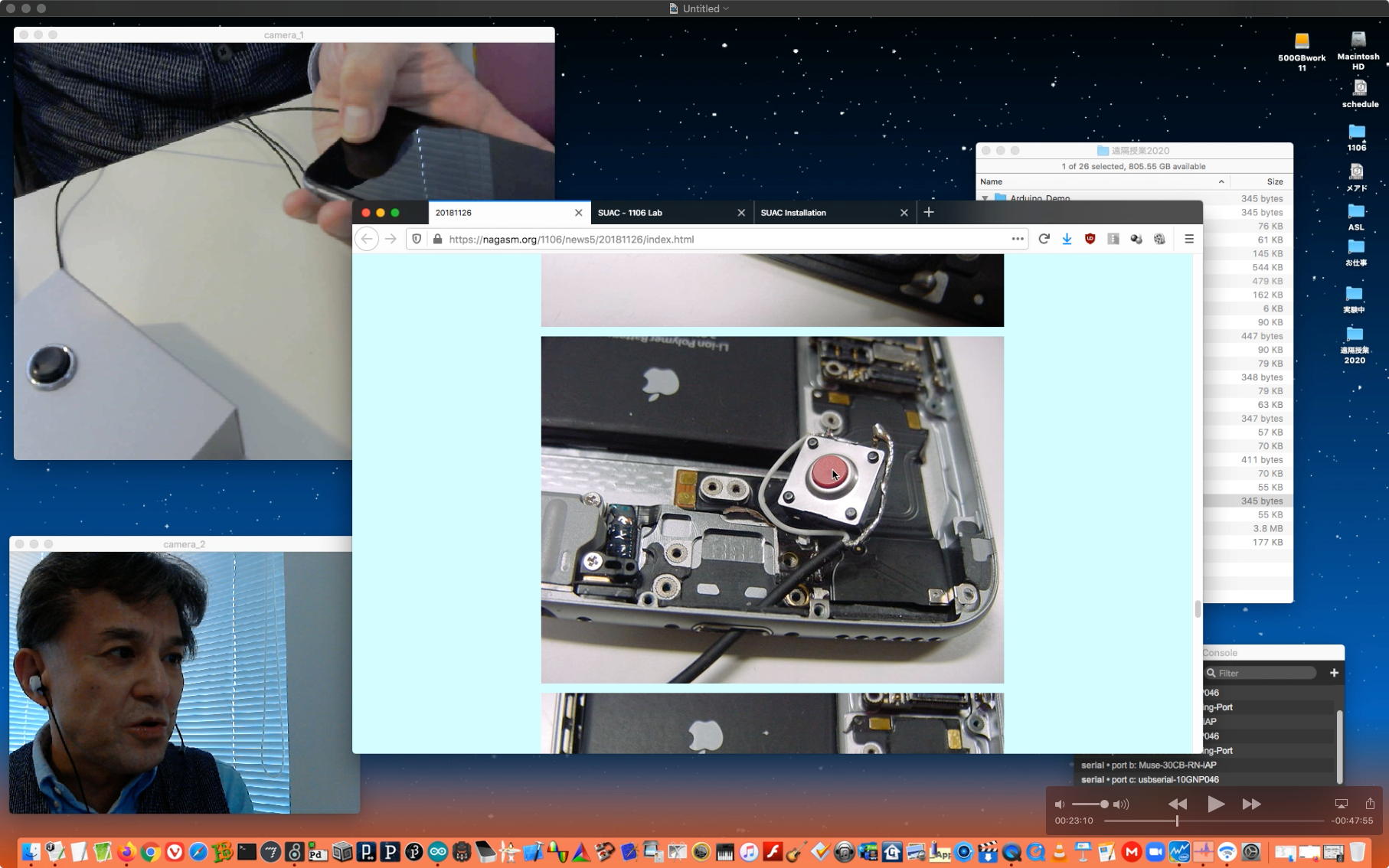1389x868 pixels.
Task: Launch Arduino IDE from the Dock
Action: point(438,852)
